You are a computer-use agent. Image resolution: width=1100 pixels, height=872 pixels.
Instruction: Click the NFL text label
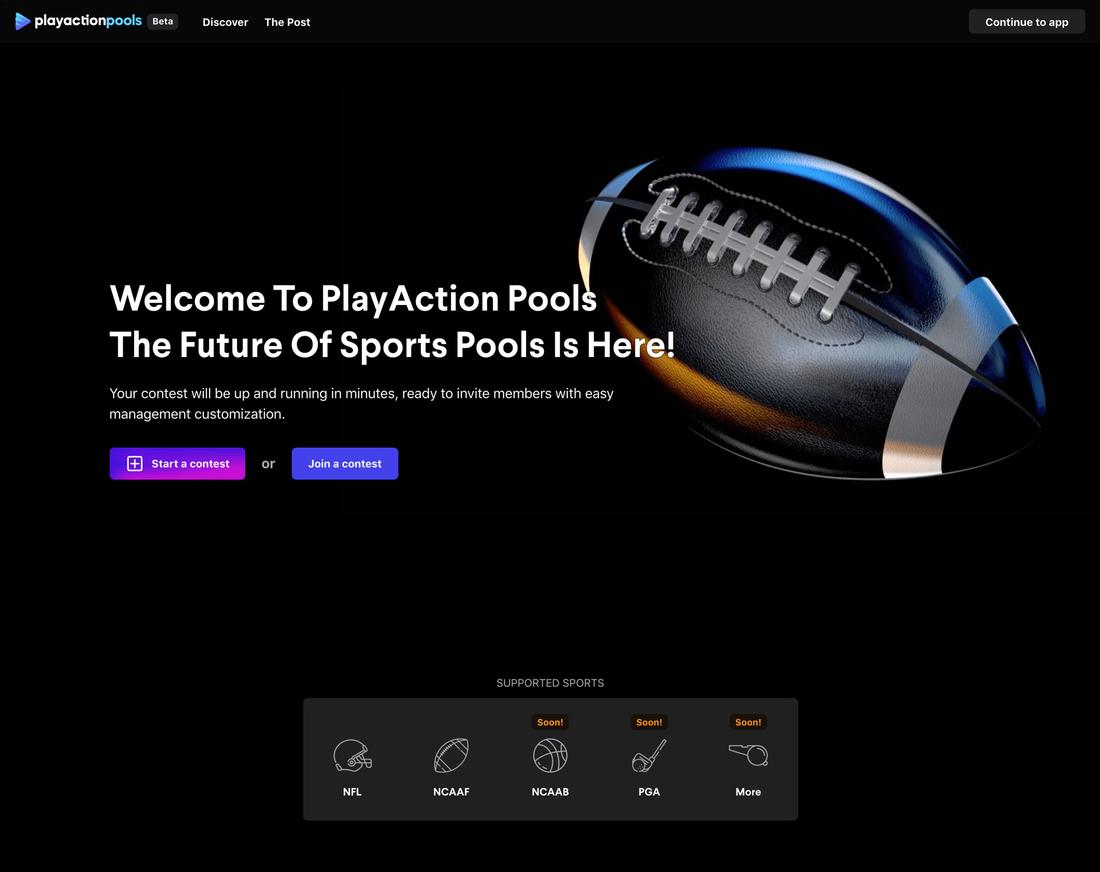(x=352, y=792)
